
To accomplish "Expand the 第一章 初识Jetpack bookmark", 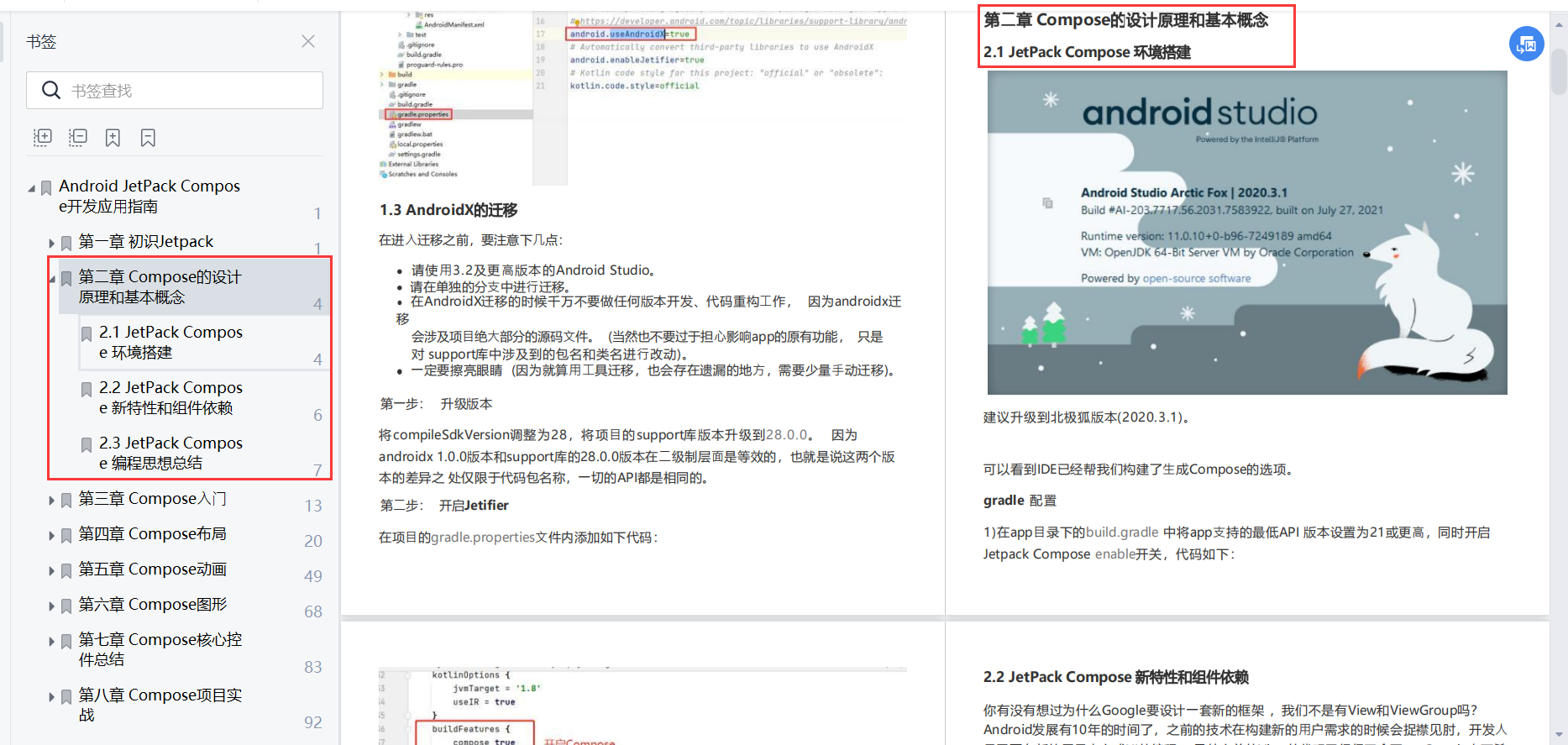I will pyautogui.click(x=51, y=244).
